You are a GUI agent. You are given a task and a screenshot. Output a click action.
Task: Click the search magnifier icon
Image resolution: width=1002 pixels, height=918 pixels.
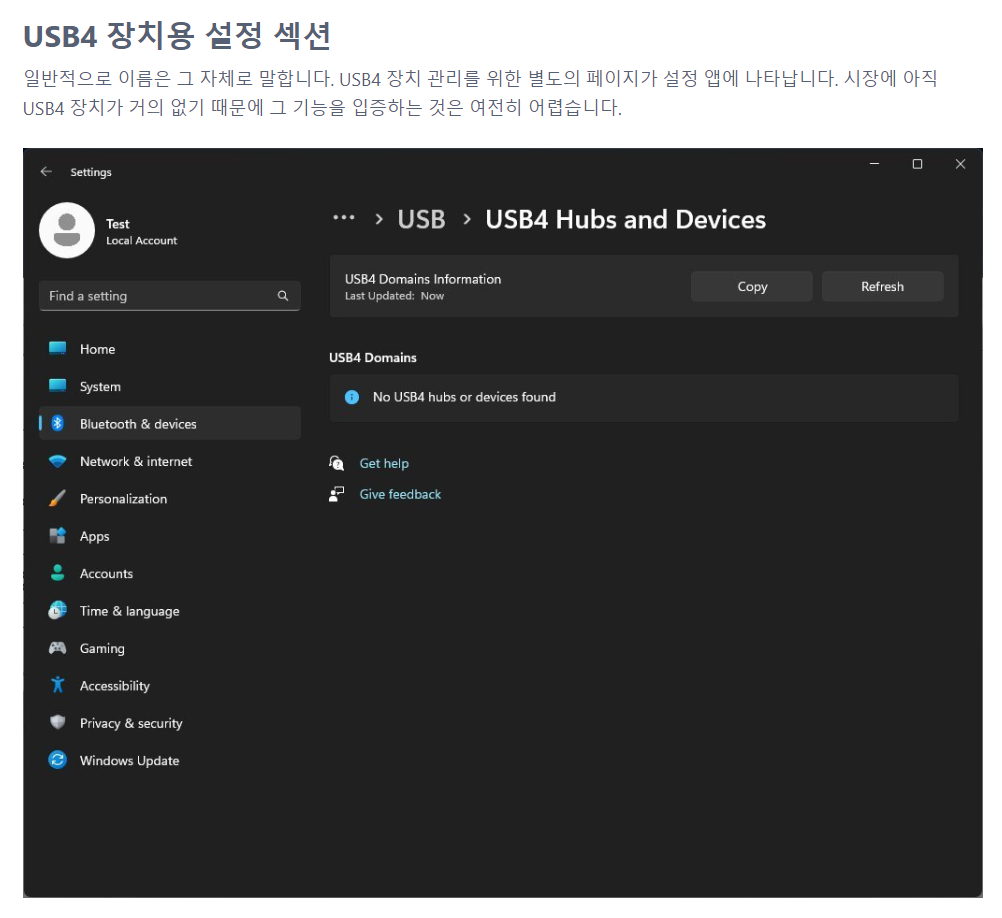(x=282, y=296)
